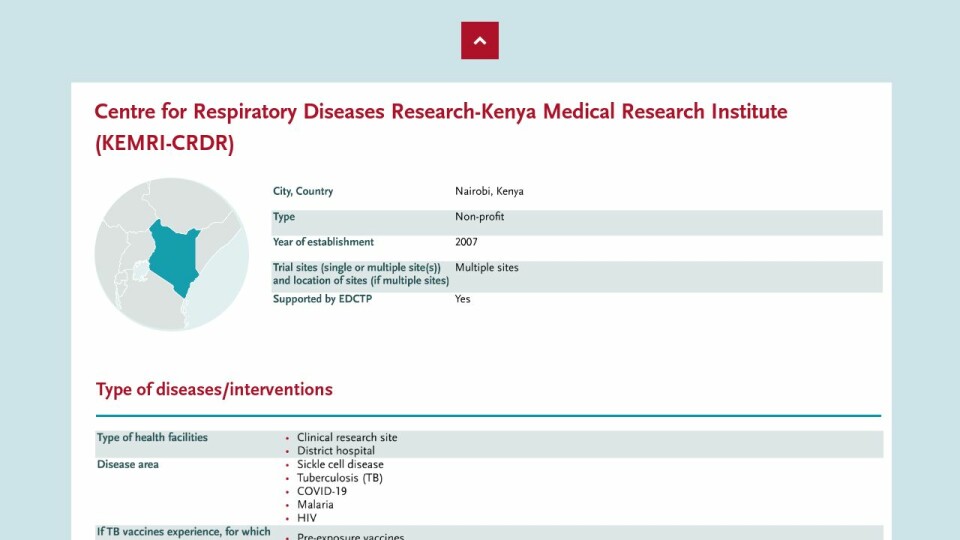The image size is (960, 540).
Task: Click the highlighted Kenya region on the map
Action: [x=172, y=256]
